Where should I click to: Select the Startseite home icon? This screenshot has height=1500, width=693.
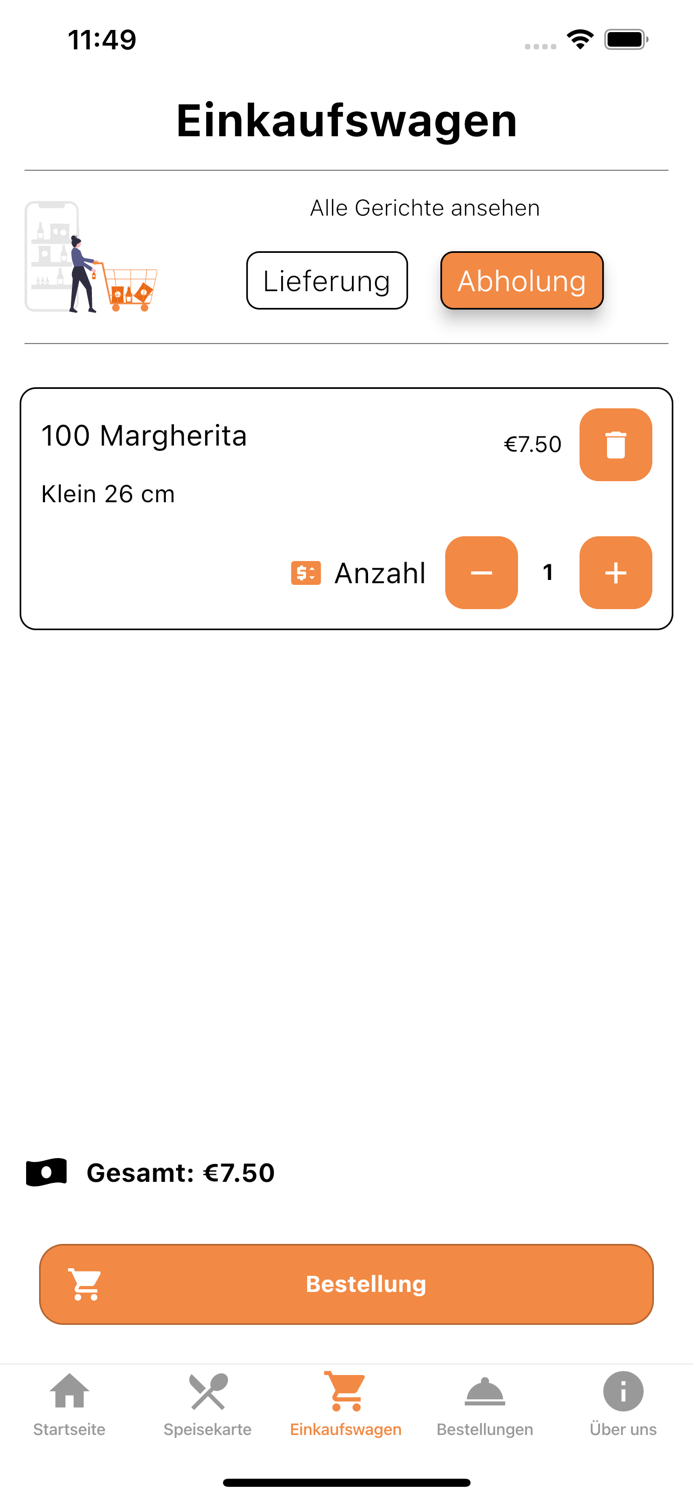pyautogui.click(x=69, y=1391)
